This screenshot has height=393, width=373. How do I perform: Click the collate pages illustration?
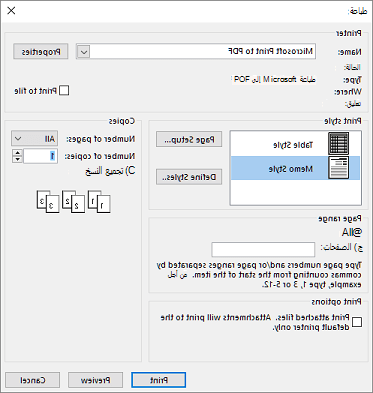click(73, 201)
